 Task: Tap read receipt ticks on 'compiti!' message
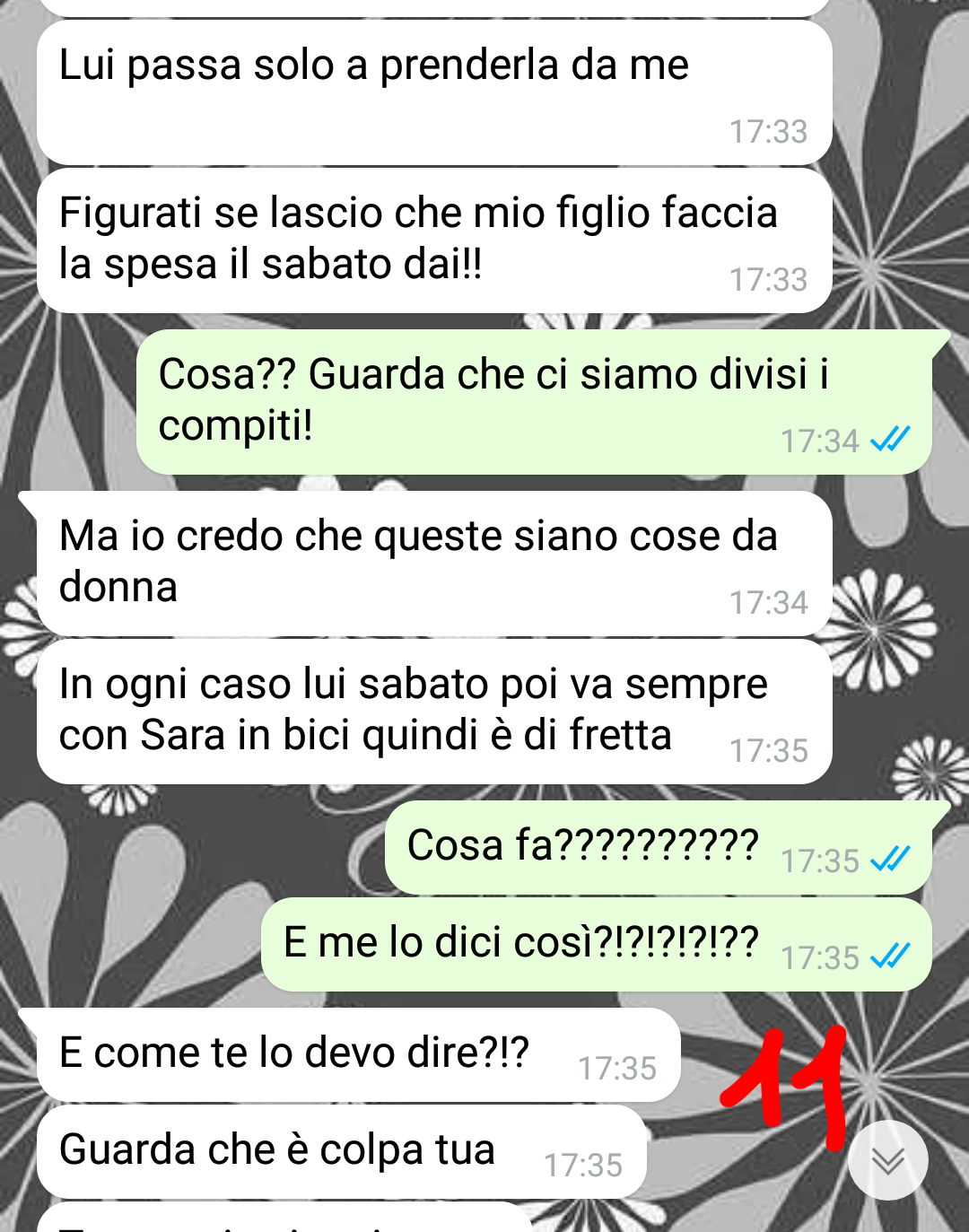[890, 439]
